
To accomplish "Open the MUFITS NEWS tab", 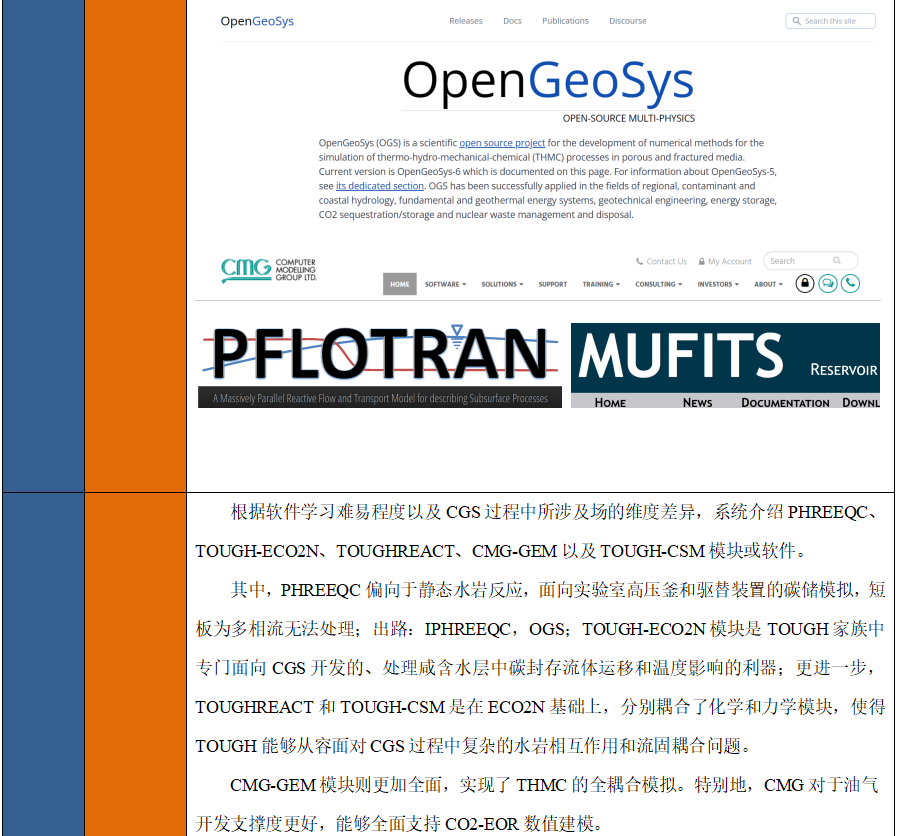I will pos(698,403).
